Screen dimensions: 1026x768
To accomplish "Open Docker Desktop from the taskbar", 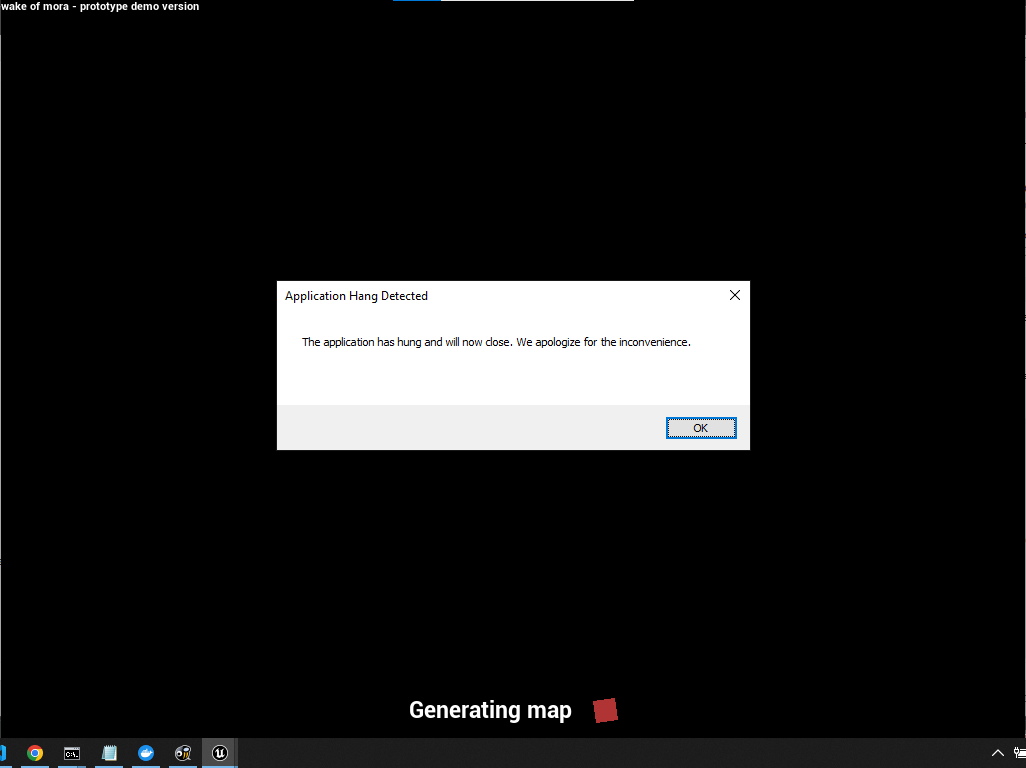I will [x=146, y=753].
